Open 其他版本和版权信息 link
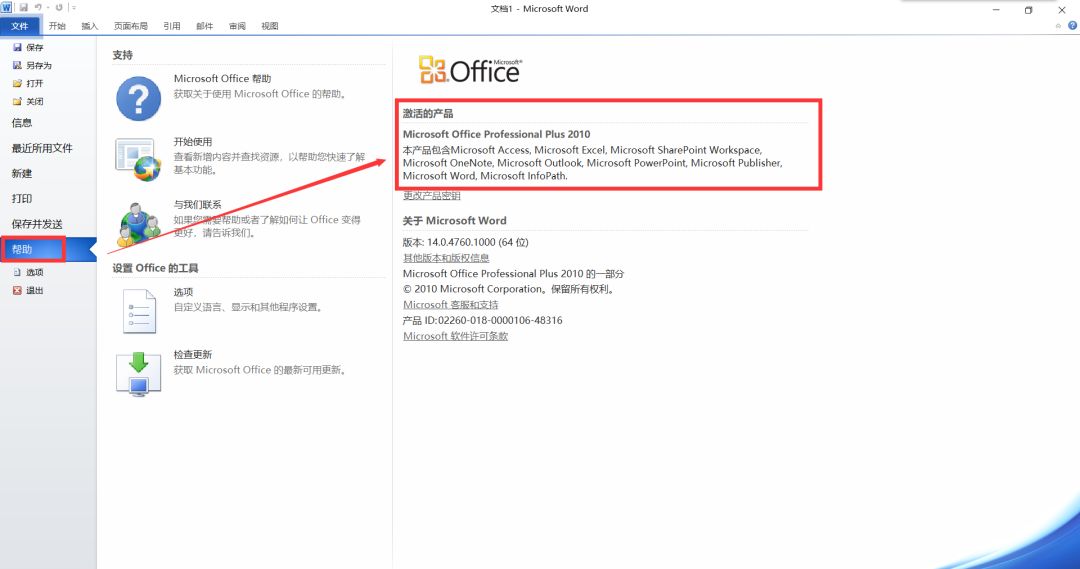This screenshot has height=569, width=1080. pos(446,258)
